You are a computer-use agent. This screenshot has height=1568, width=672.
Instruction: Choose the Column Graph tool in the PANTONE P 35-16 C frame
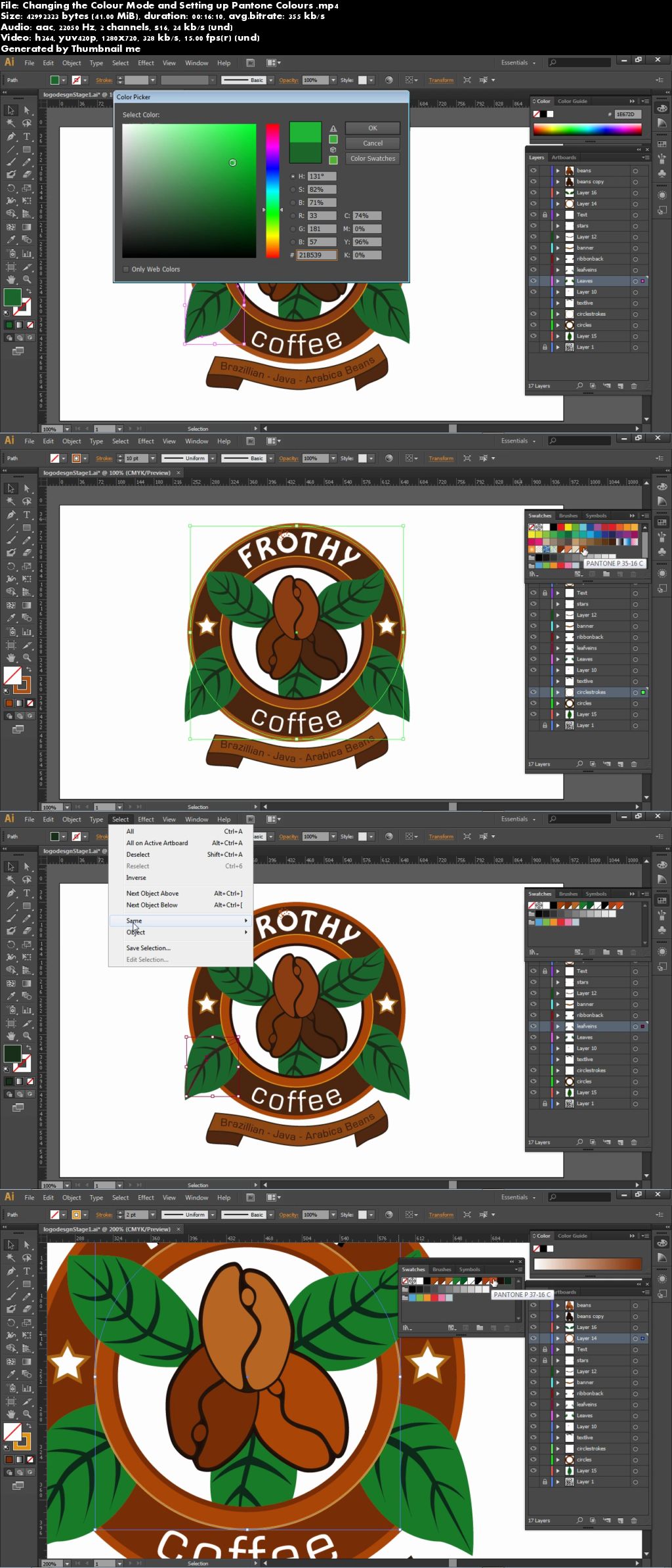[27, 632]
